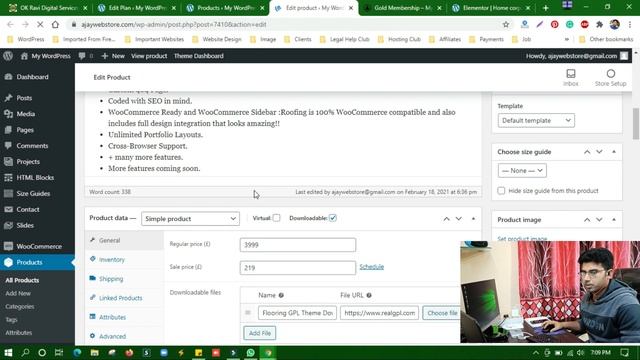This screenshot has width=640, height=360.
Task: Click the file Name input field
Action: pyautogui.click(x=297, y=313)
